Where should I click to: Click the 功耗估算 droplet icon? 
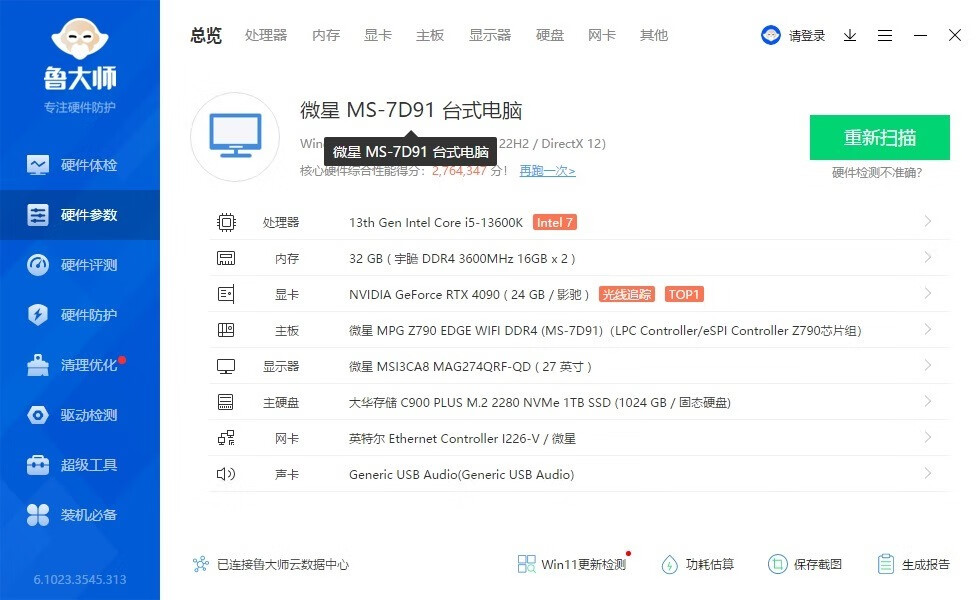point(669,564)
